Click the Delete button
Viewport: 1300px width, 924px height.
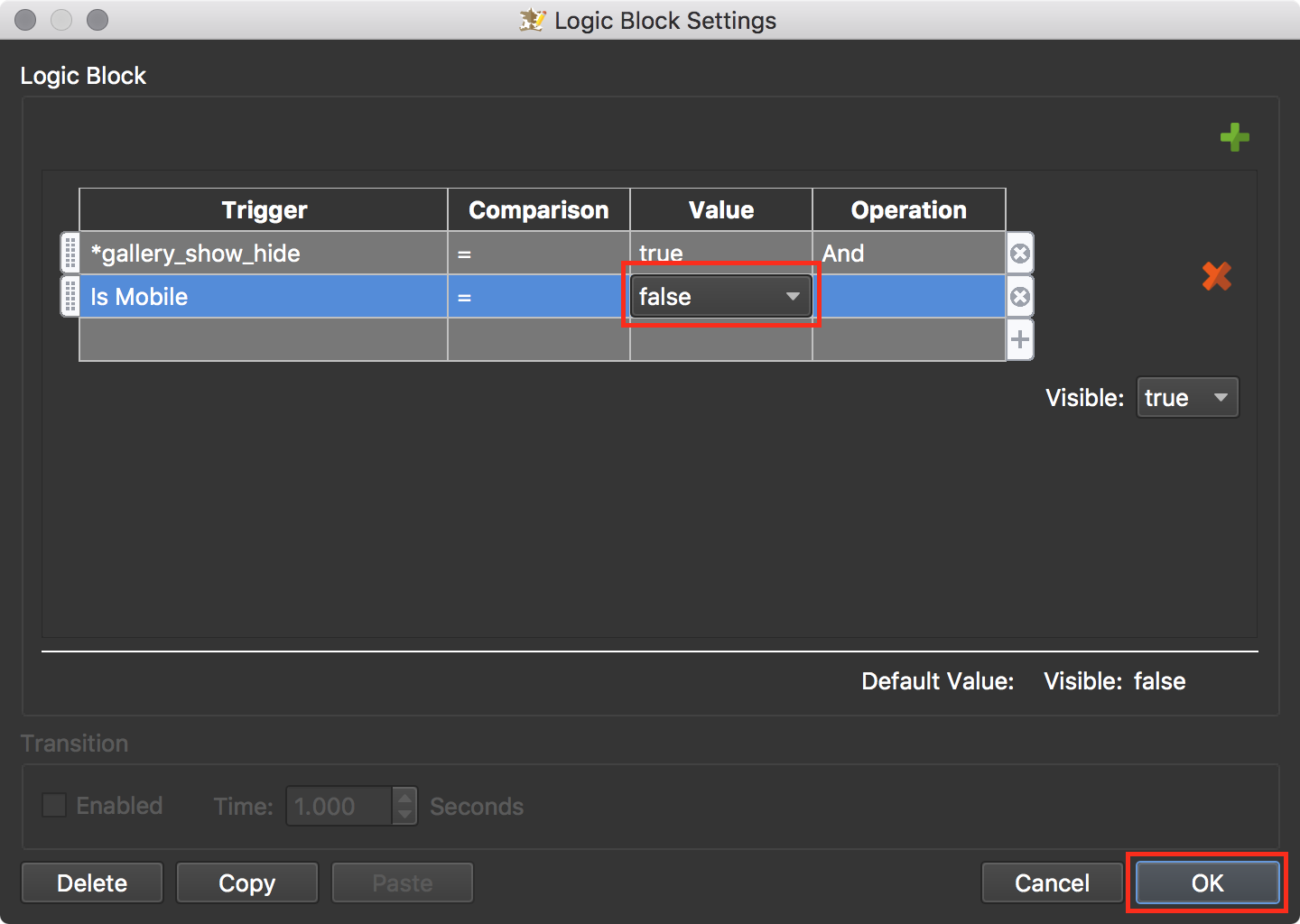[92, 882]
